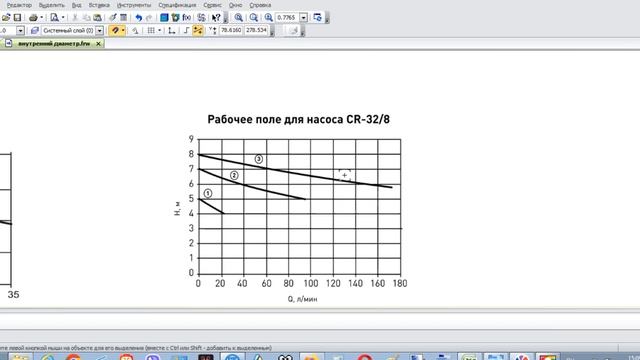
Task: Print the document using the printer icon
Action: (x=33, y=18)
